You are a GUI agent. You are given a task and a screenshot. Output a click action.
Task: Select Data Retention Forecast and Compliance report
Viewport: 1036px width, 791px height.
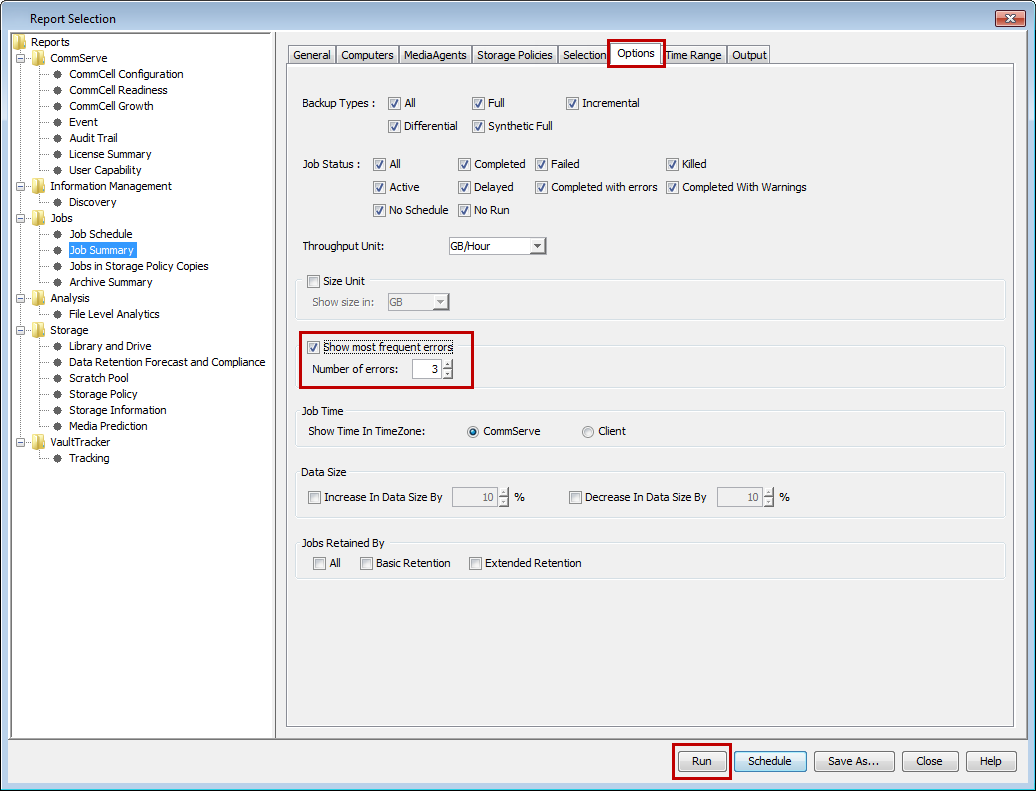[167, 362]
